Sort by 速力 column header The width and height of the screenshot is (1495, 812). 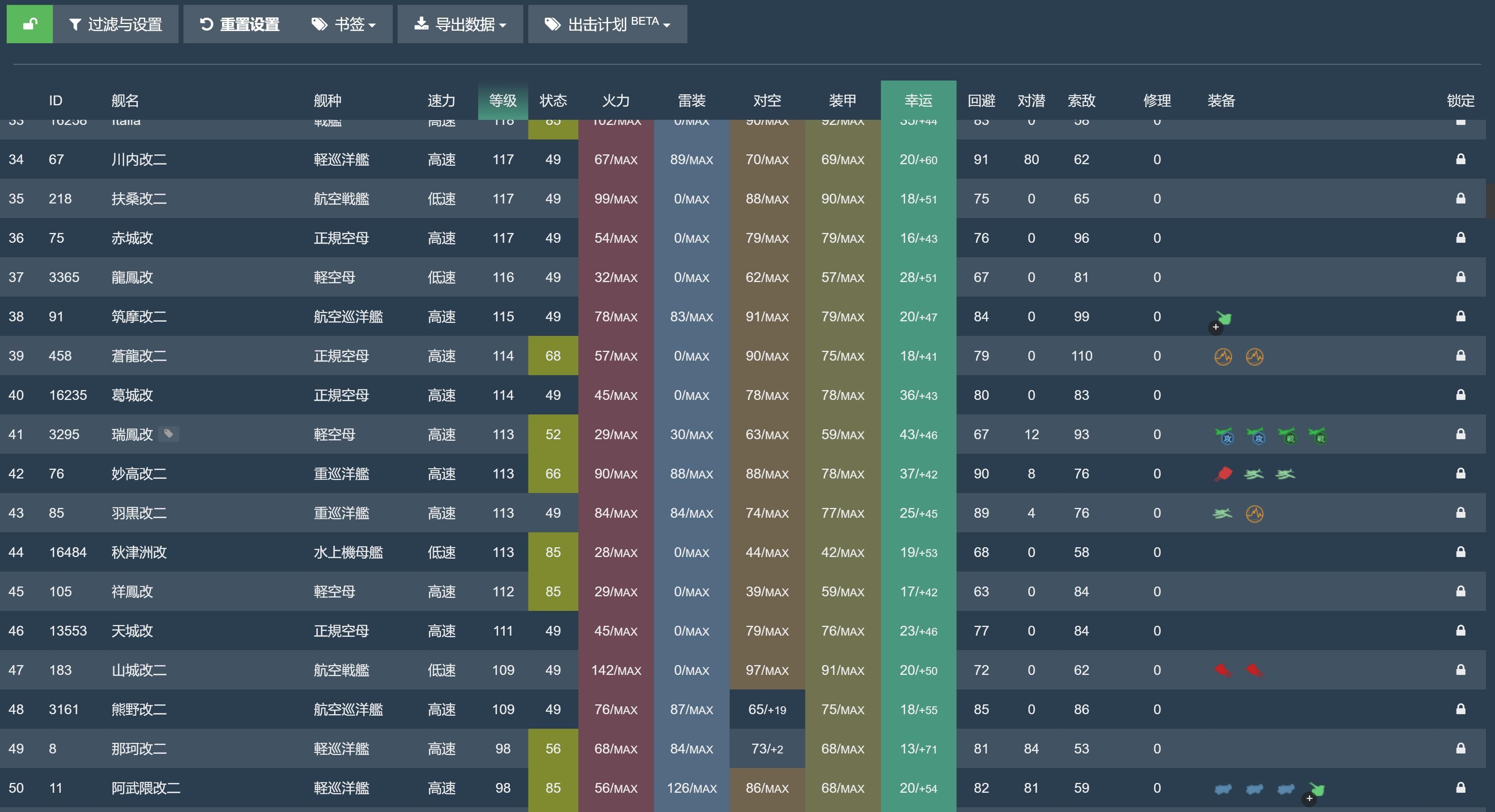(442, 101)
